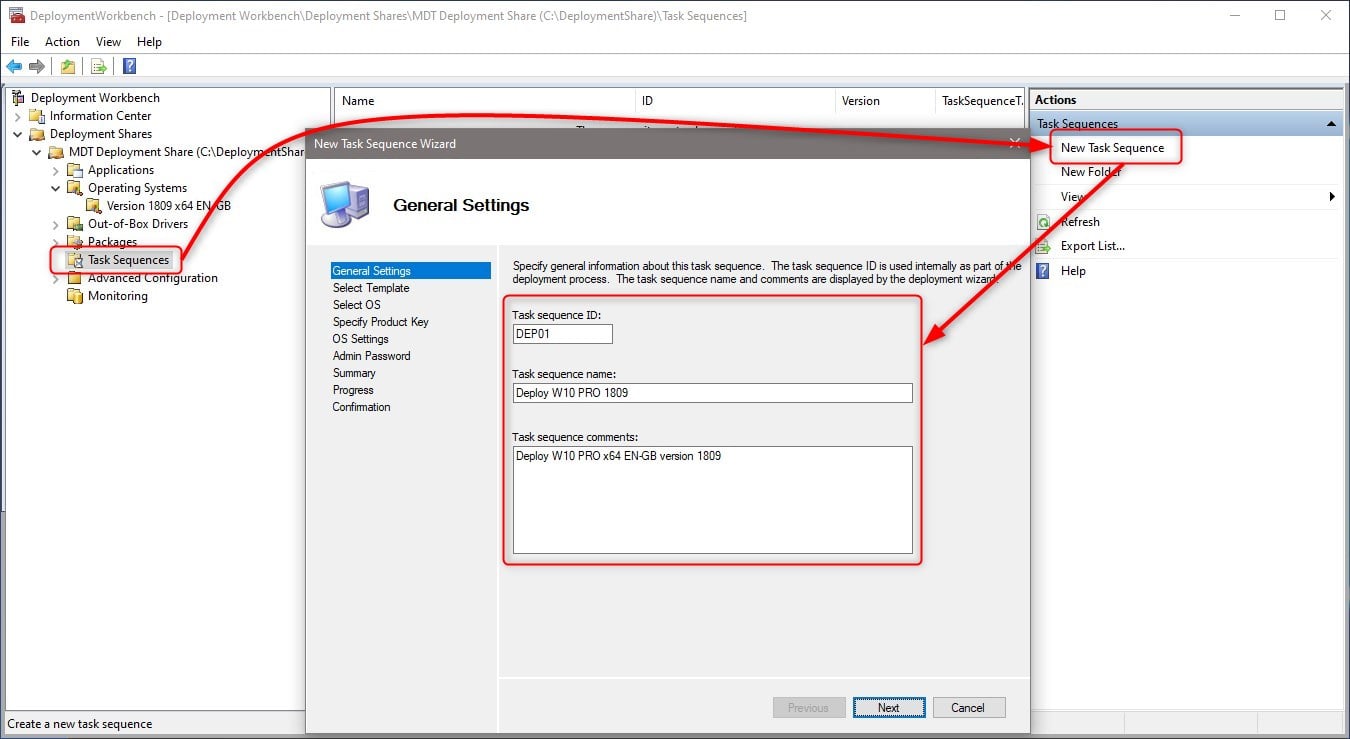Click New Folder in Actions pane
1350x739 pixels.
[1091, 172]
